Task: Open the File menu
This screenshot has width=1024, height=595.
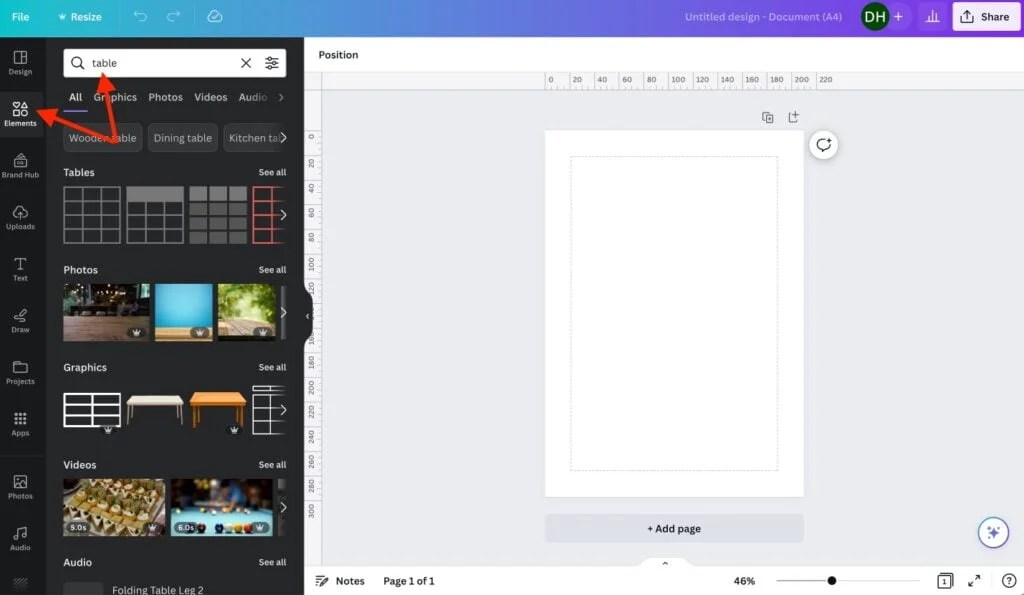Action: coord(20,16)
